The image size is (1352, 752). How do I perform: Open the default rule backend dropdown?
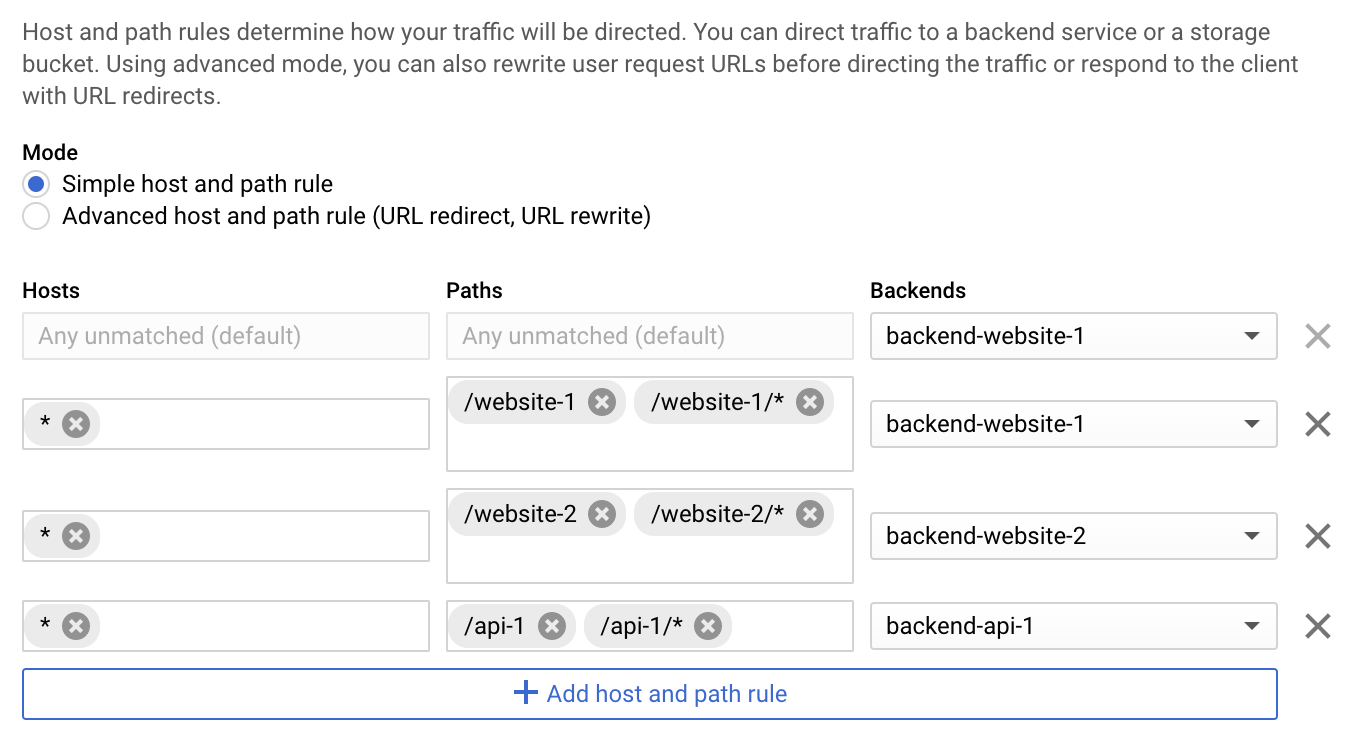pyautogui.click(x=1073, y=336)
